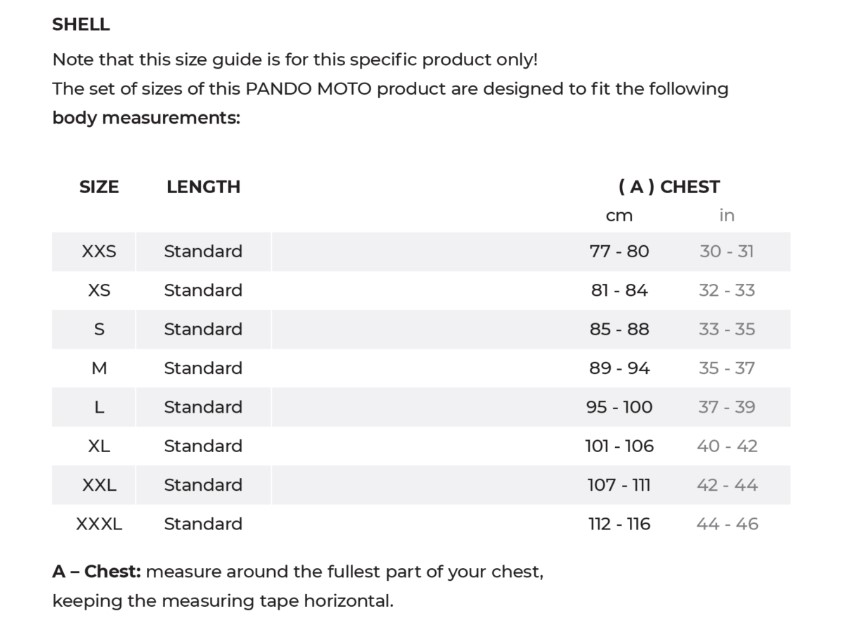Click the SIZE column header

pos(99,187)
